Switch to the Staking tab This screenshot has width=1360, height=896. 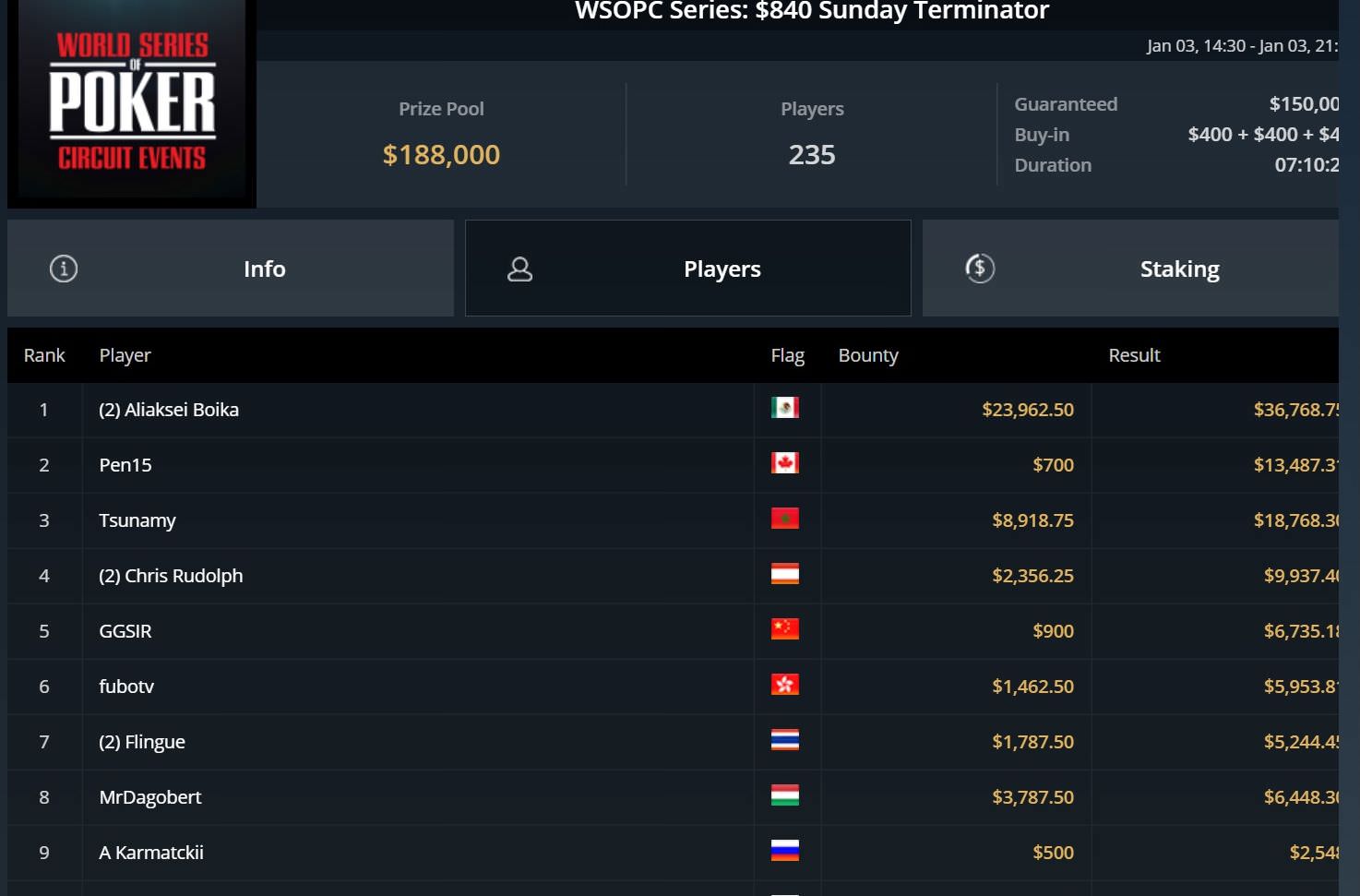1130,269
